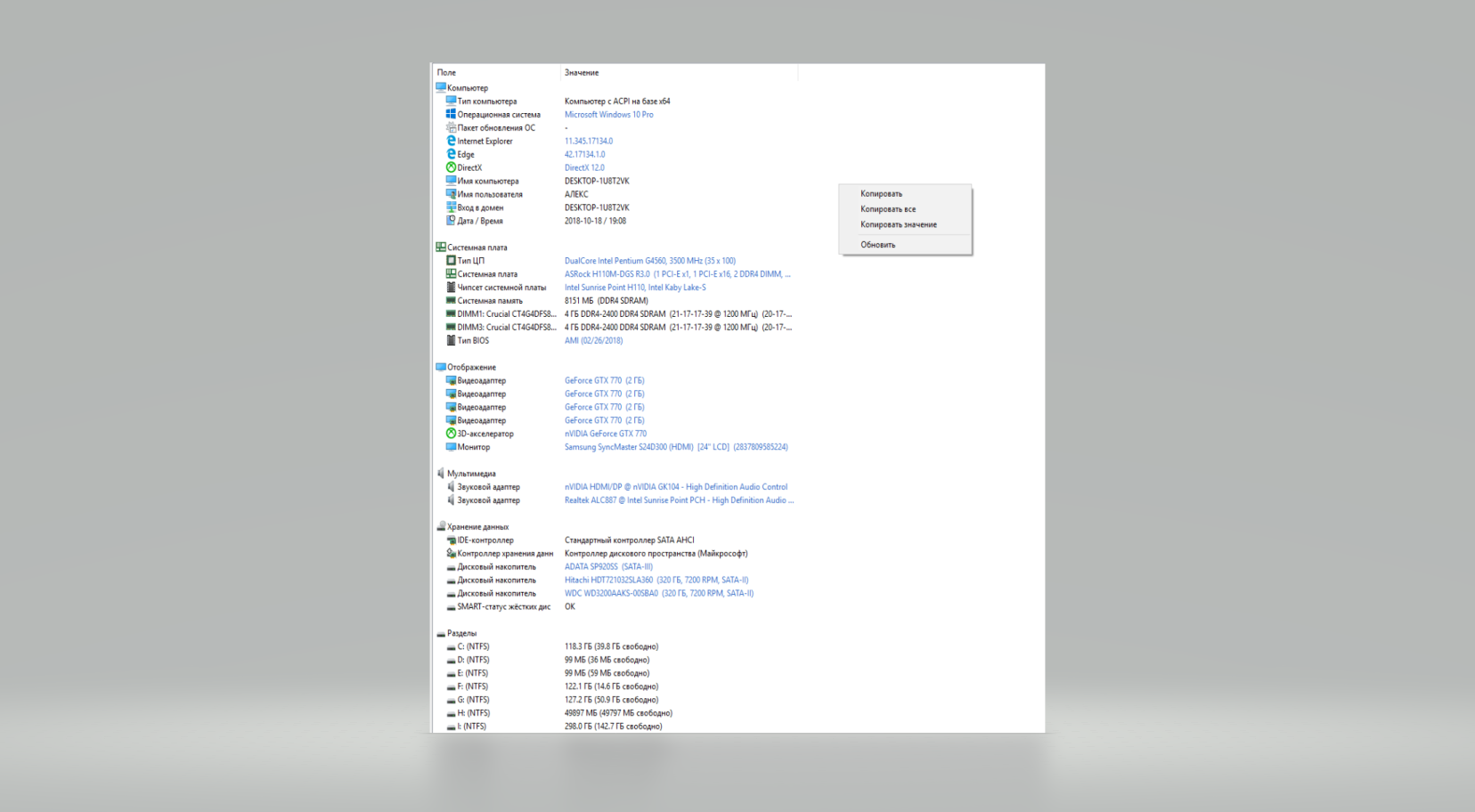Choose Обновить in the context menu

click(x=905, y=245)
